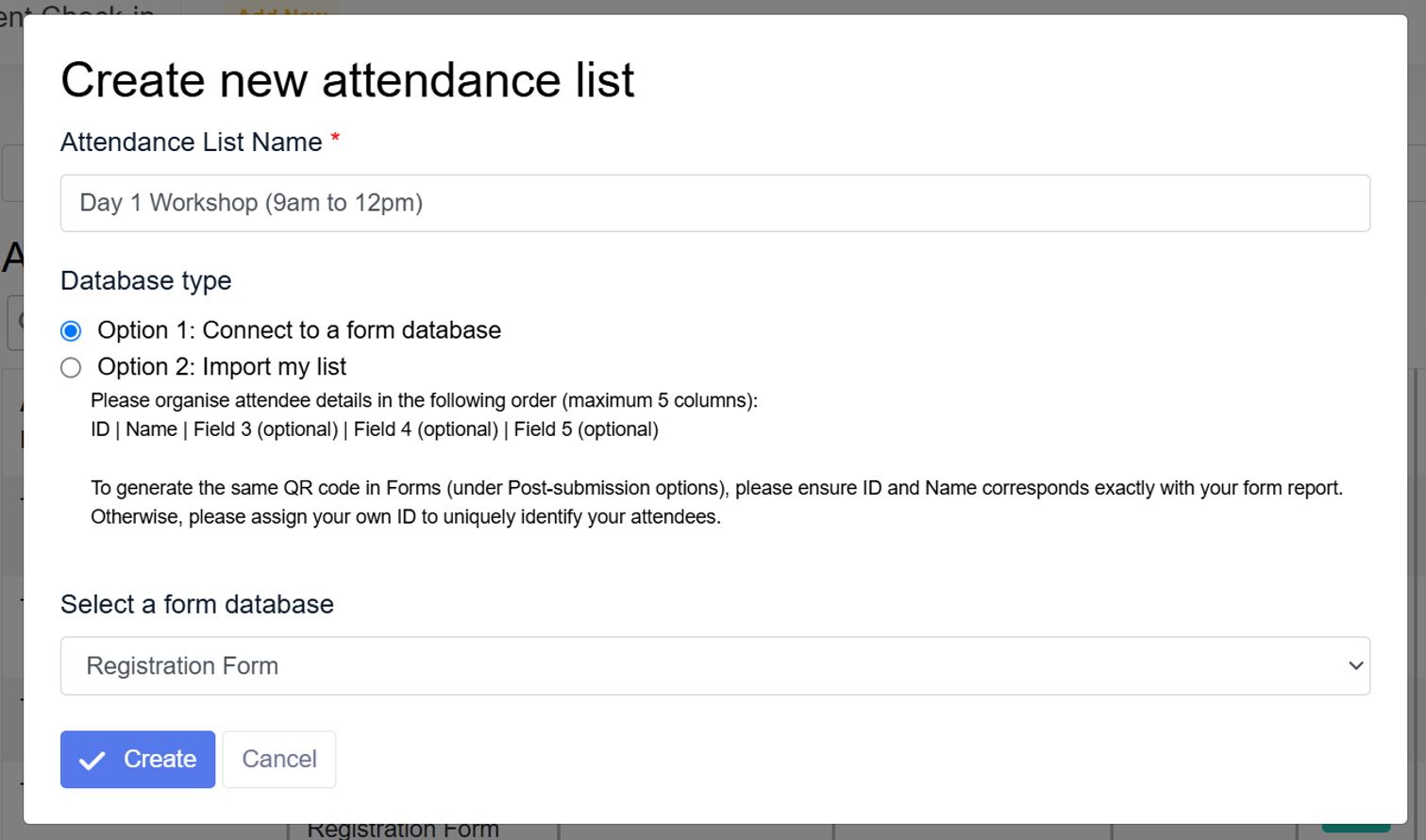Click the "Select a form database" label
The width and height of the screenshot is (1426, 840).
197,605
